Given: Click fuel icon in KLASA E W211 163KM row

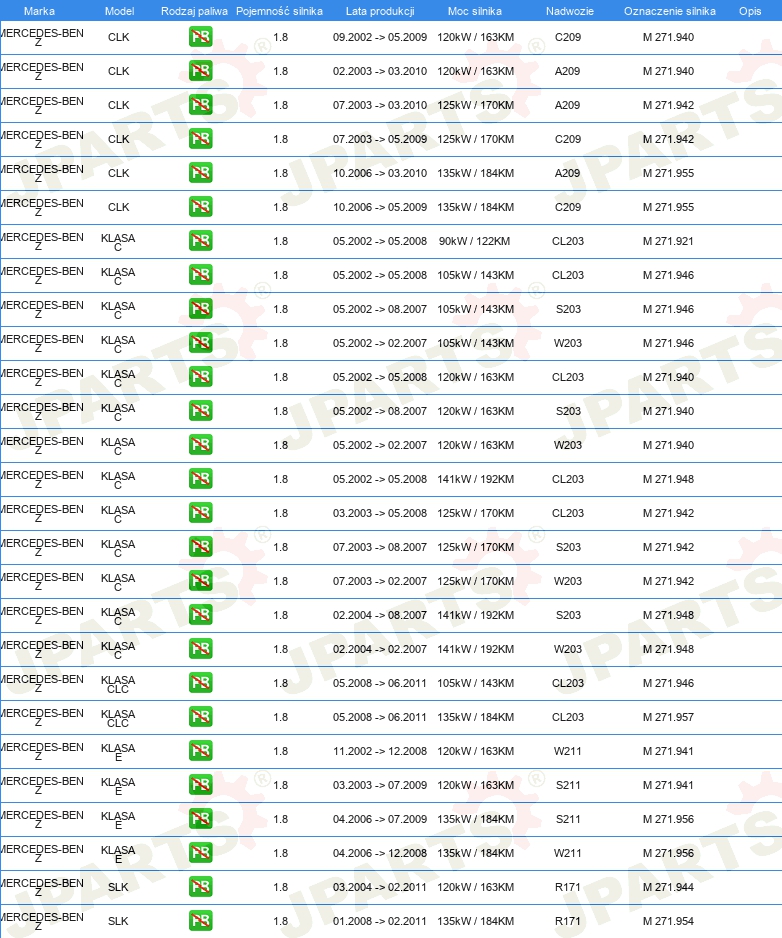Looking at the screenshot, I should click(x=200, y=751).
